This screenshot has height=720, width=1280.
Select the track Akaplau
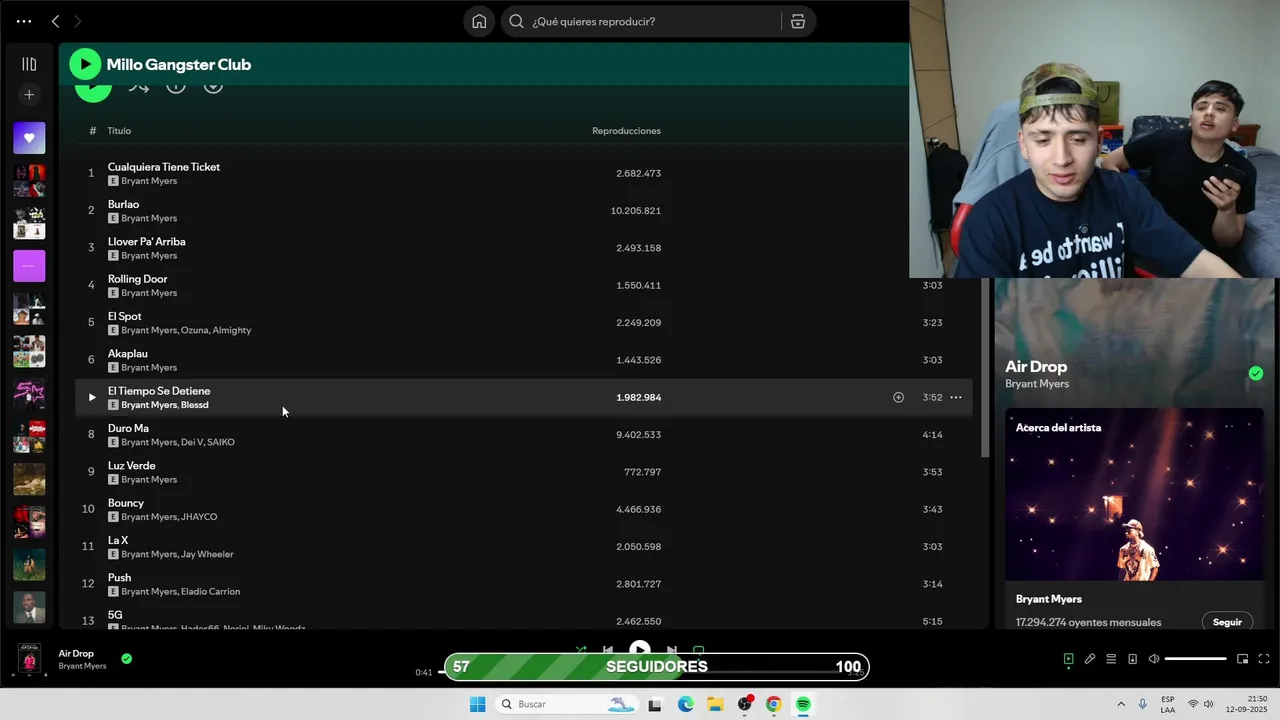[128, 353]
